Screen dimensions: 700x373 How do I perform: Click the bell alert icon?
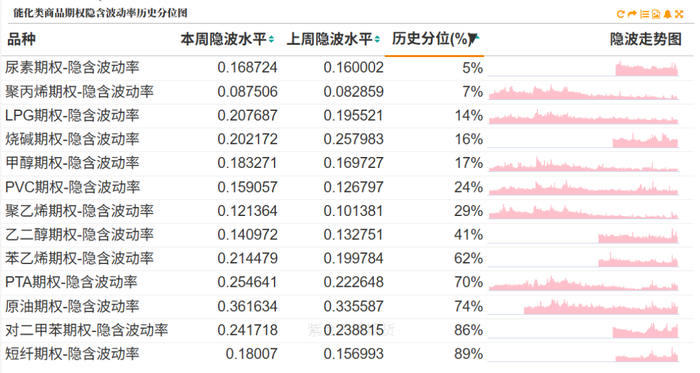[667, 14]
